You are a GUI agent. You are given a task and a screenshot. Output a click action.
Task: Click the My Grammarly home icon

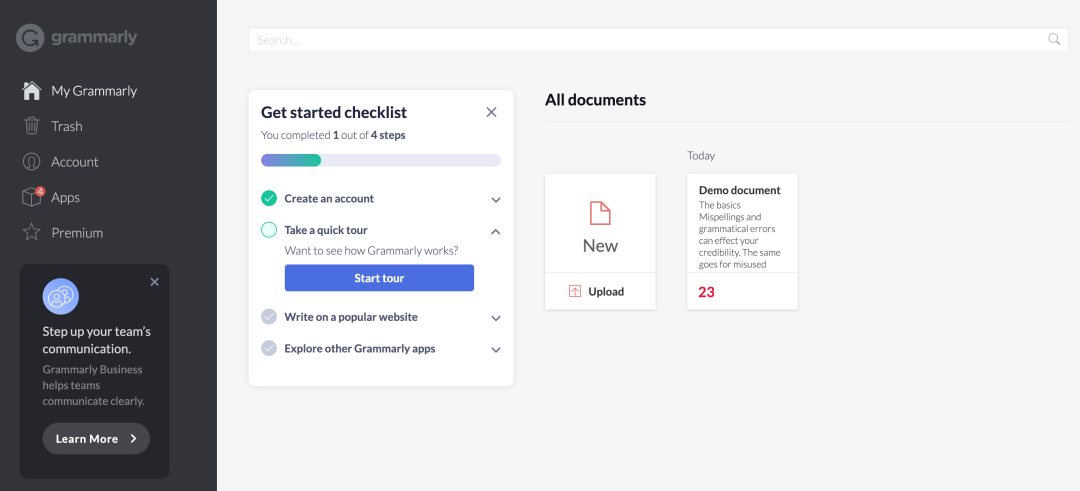click(x=32, y=91)
